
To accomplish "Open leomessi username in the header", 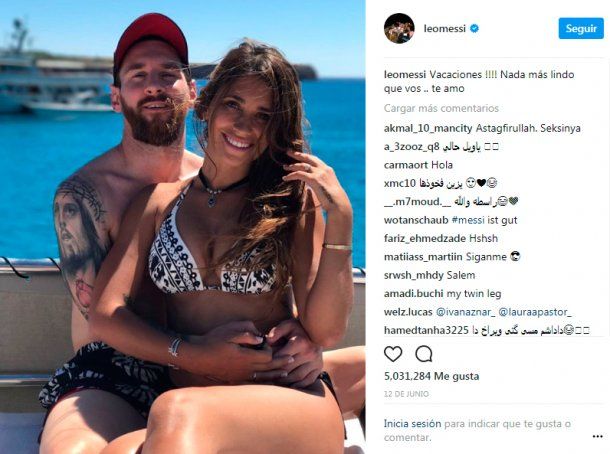I will 444,28.
